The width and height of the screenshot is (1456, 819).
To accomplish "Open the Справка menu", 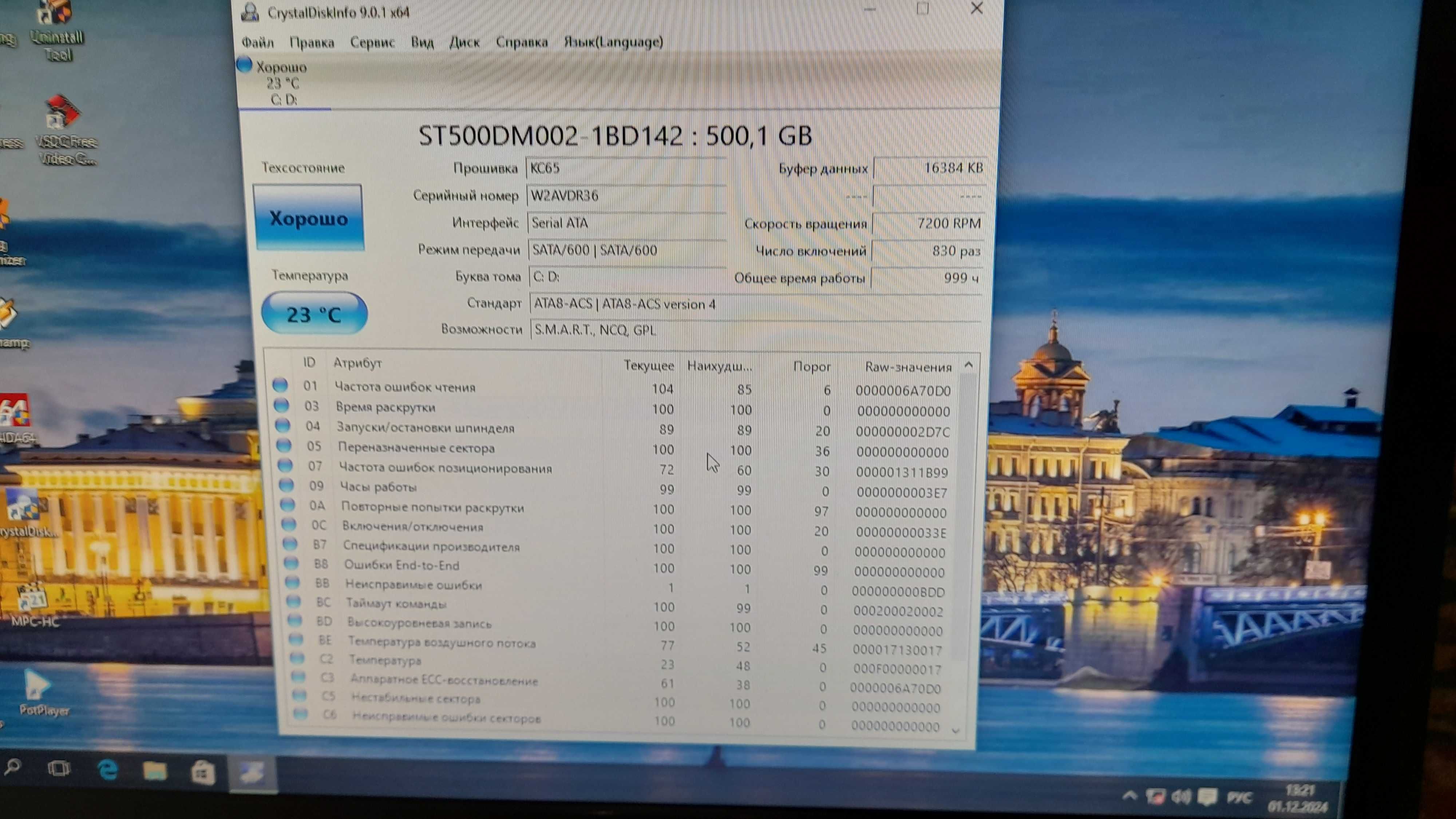I will coord(521,42).
